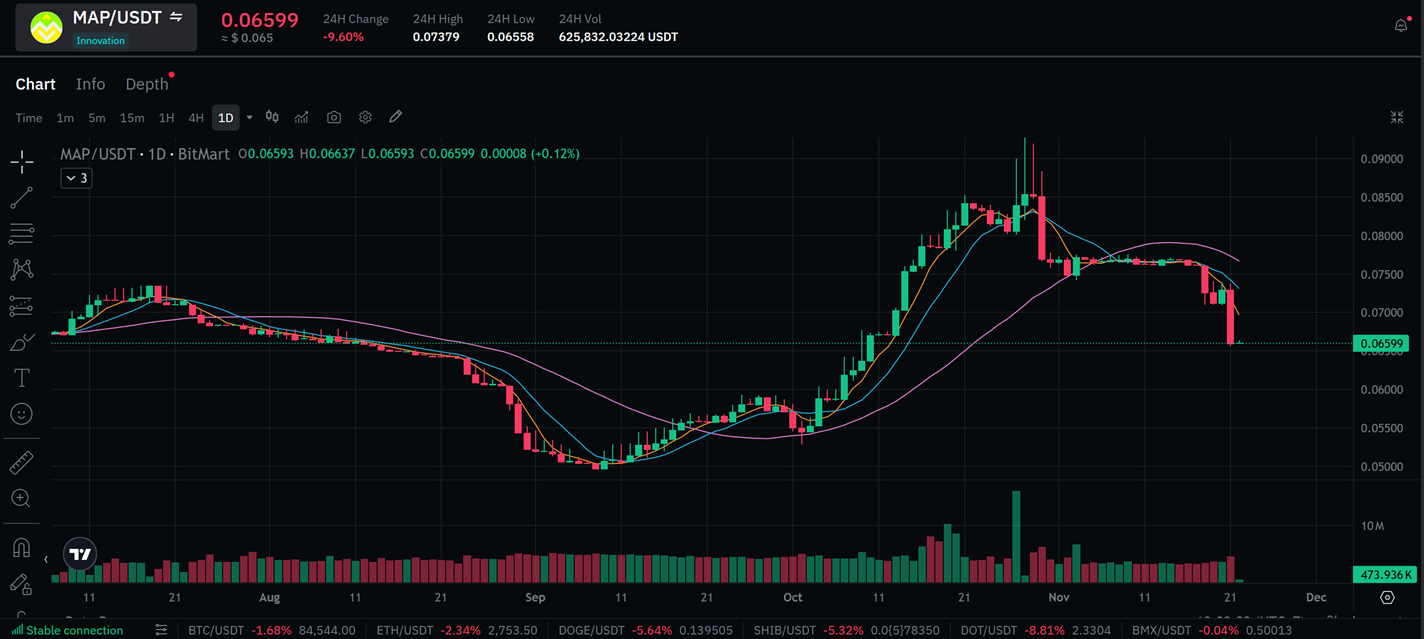This screenshot has width=1424, height=639.
Task: Select the brush drawing tool
Action: tap(21, 343)
